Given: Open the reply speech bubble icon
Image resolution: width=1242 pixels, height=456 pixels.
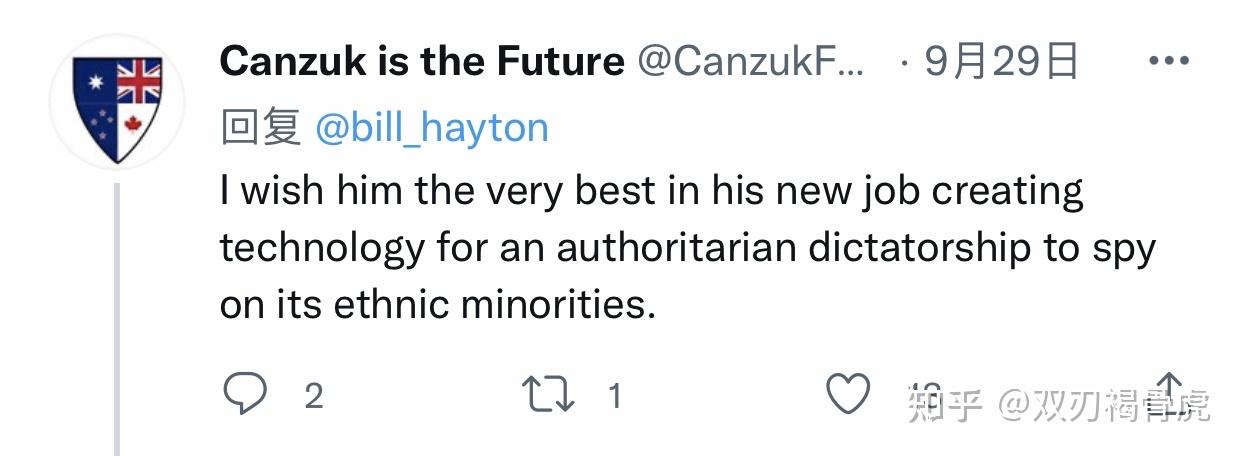Looking at the screenshot, I should (x=244, y=395).
